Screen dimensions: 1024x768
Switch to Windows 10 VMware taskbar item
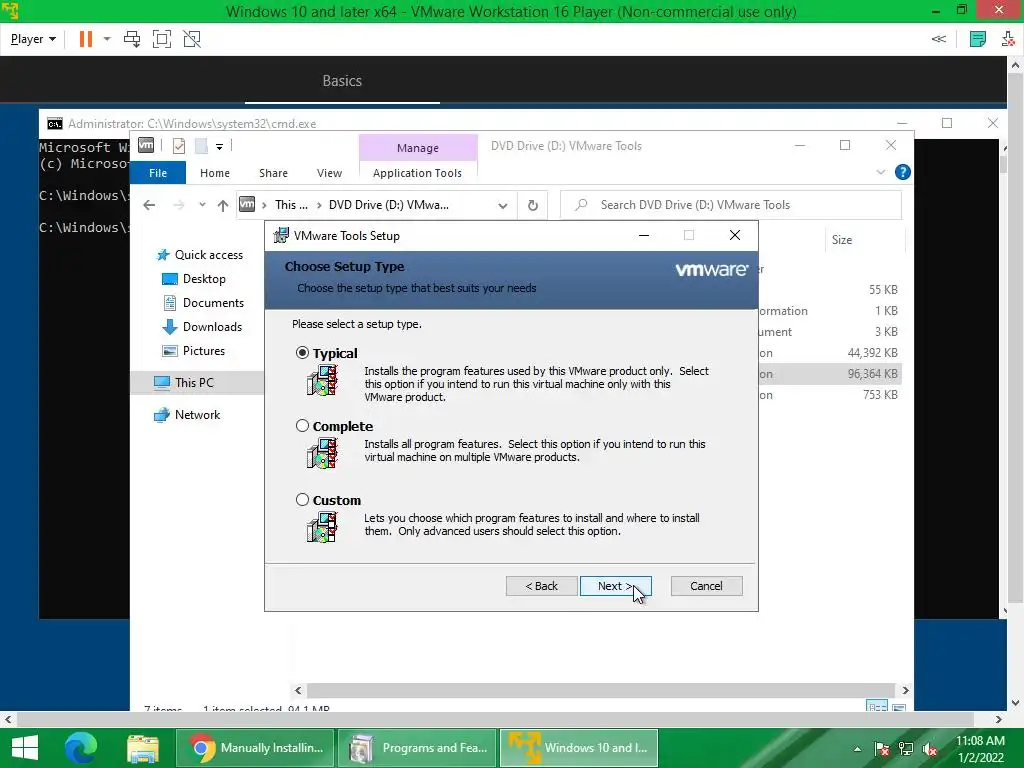[579, 748]
